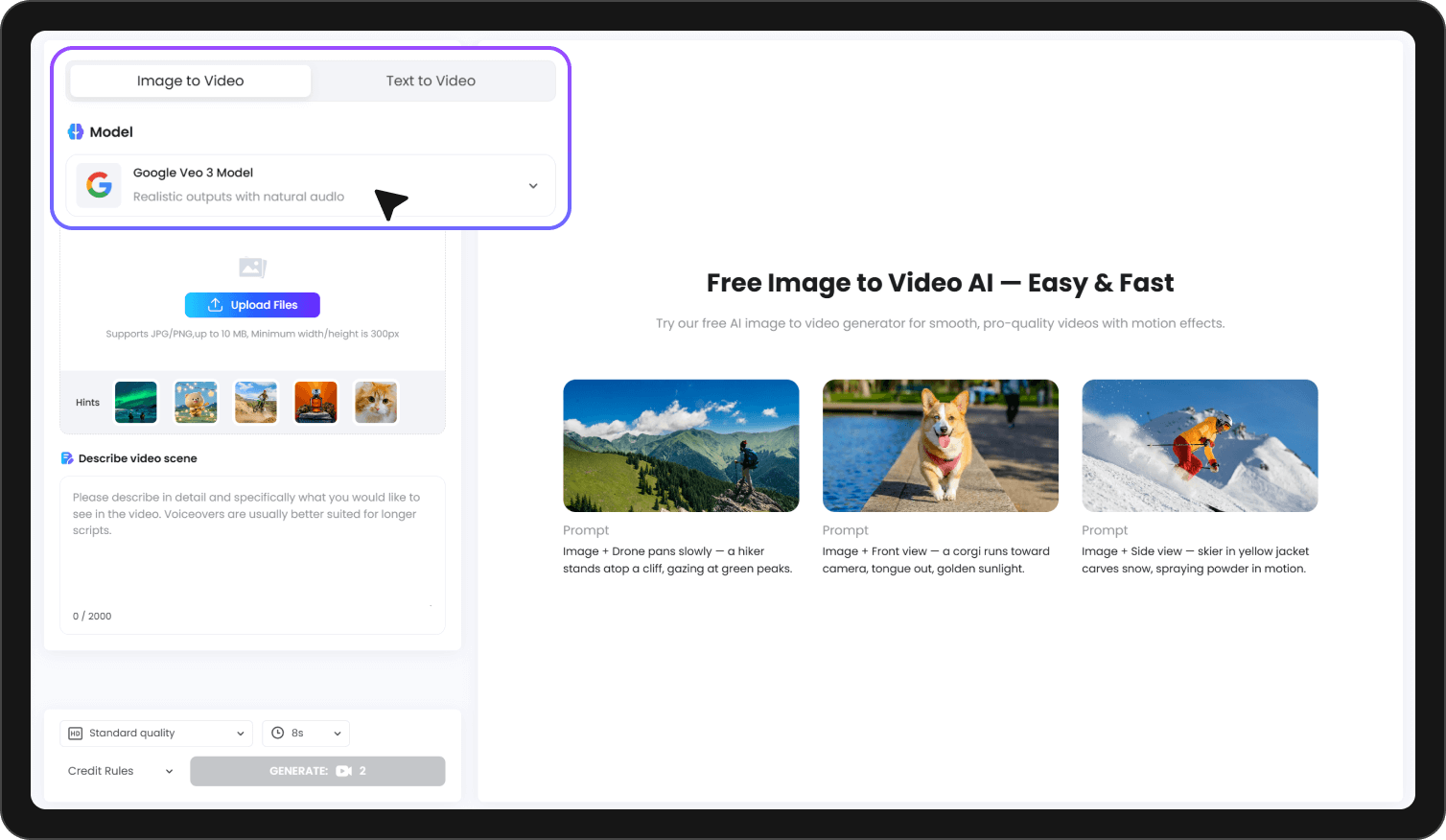
Task: Select the aurora hint thumbnail
Action: 135,402
